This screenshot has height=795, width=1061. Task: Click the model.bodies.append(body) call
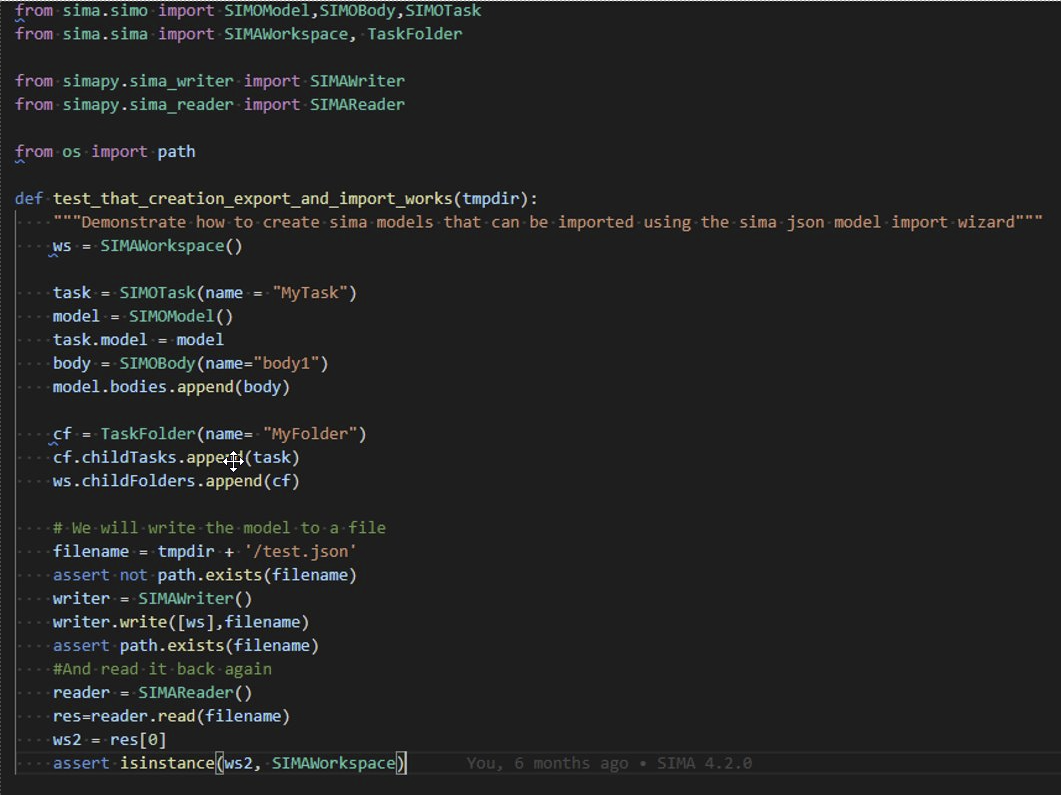tap(170, 386)
